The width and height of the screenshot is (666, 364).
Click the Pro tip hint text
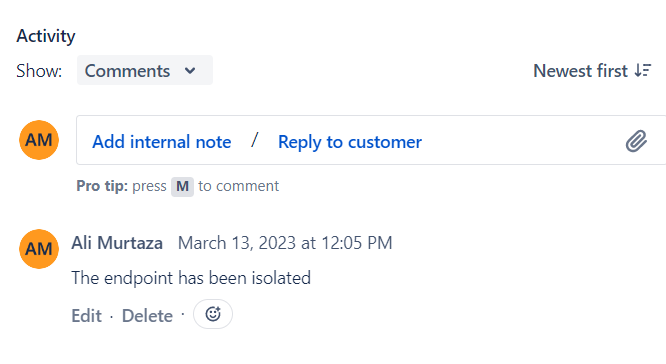[x=178, y=186]
